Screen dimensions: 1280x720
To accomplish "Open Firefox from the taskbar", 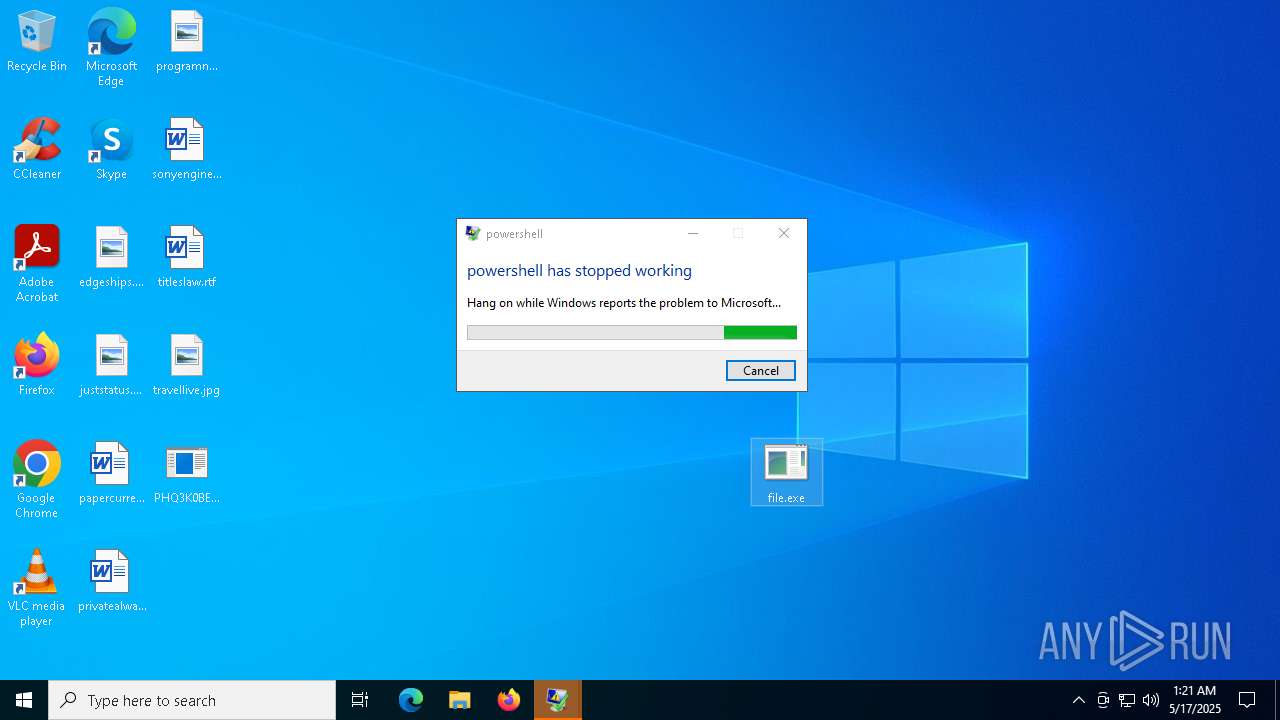I will tap(509, 700).
